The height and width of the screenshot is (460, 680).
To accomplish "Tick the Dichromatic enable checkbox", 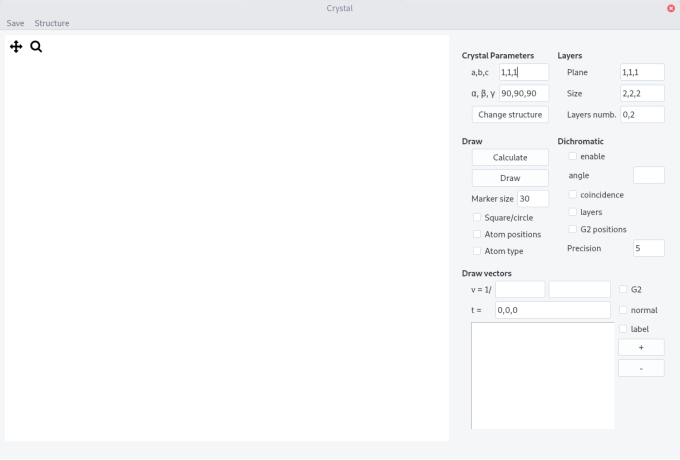I will 572,156.
